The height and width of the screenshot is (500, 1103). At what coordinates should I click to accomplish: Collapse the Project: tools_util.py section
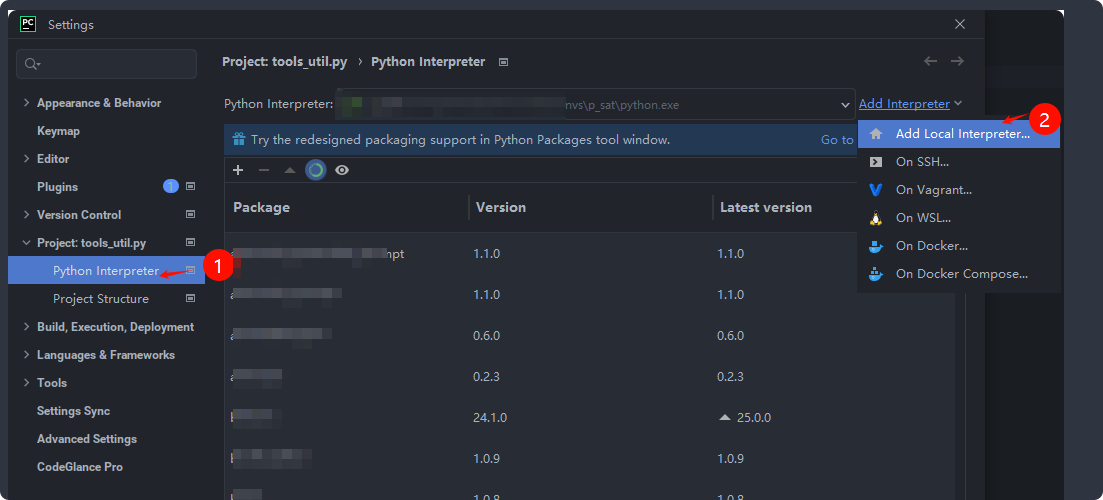[27, 243]
